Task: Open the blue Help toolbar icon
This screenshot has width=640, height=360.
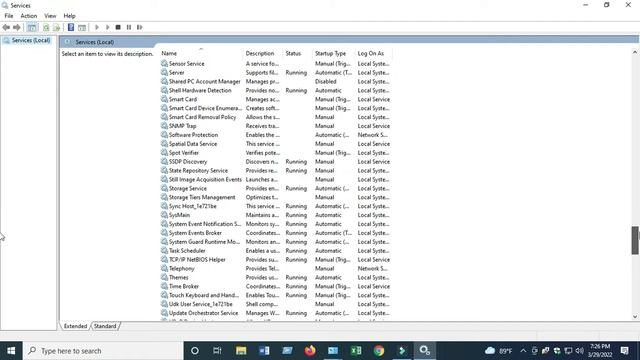Action: [x=71, y=27]
